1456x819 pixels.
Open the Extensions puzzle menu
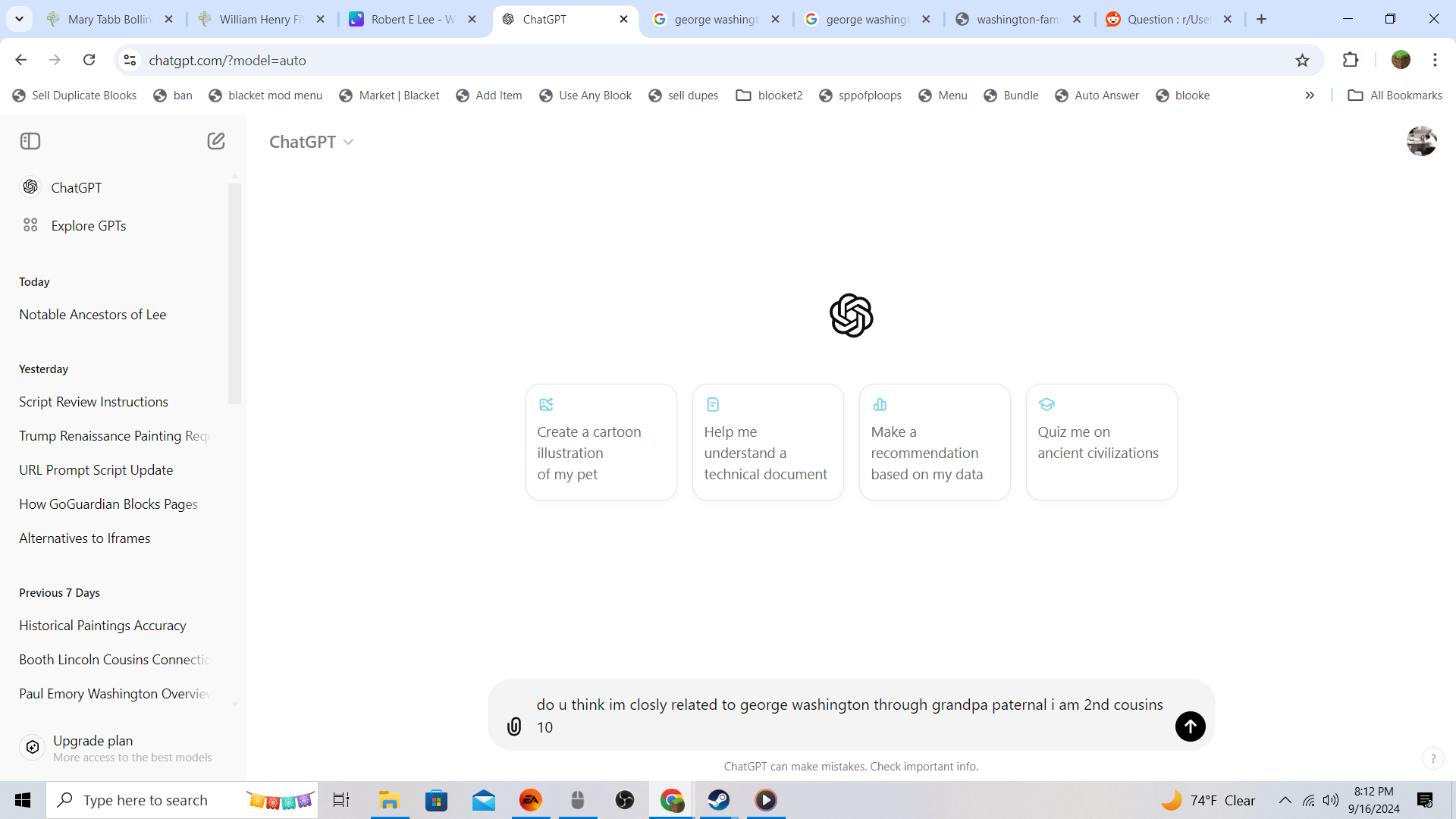[1350, 60]
